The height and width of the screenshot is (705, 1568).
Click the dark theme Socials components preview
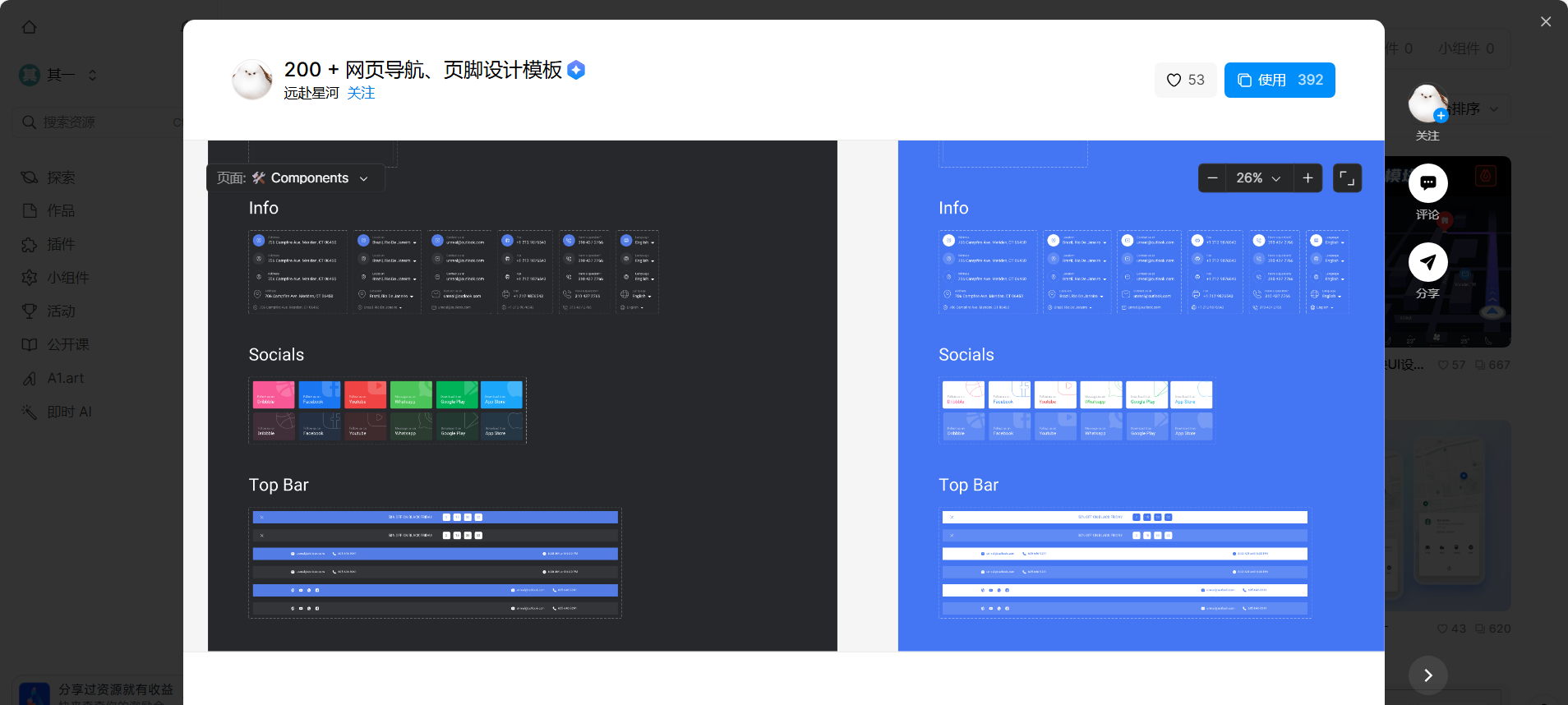387,410
